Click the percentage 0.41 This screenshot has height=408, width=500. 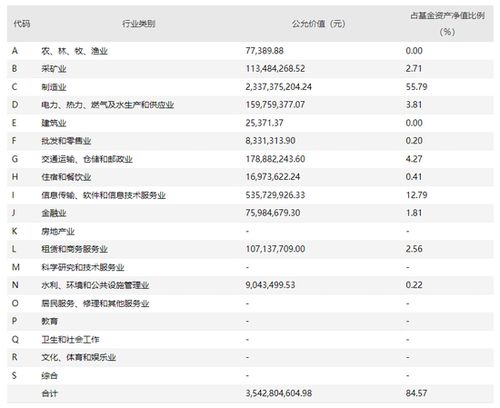[414, 177]
